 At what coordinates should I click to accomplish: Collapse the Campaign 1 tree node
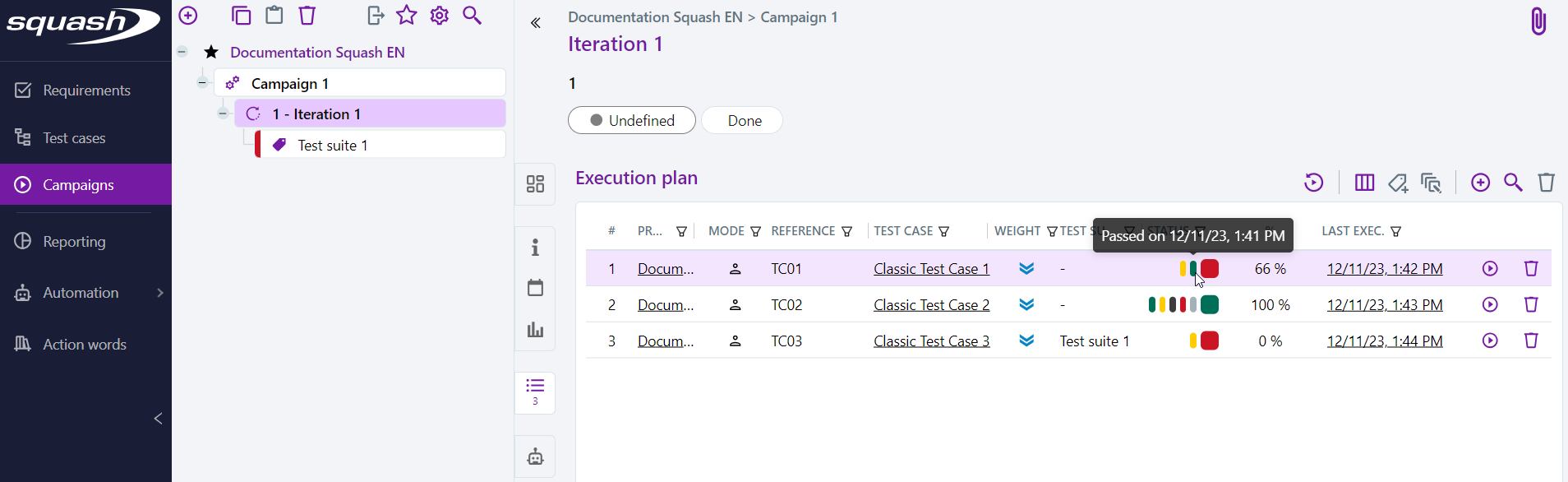(202, 82)
